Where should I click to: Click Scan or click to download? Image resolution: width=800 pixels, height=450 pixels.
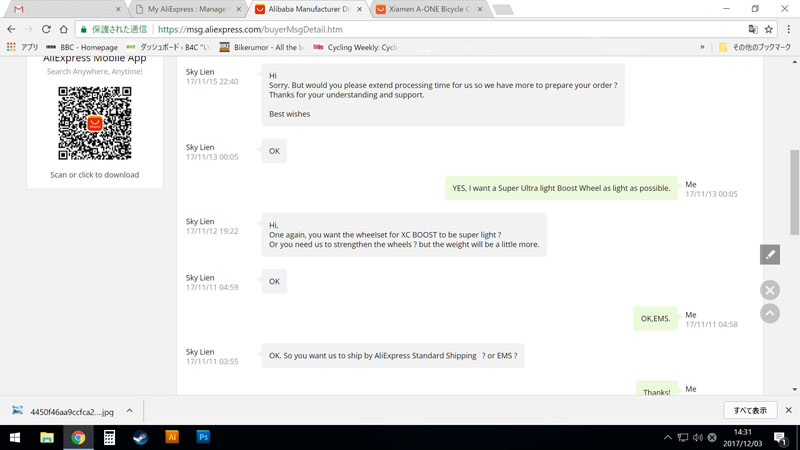94,174
